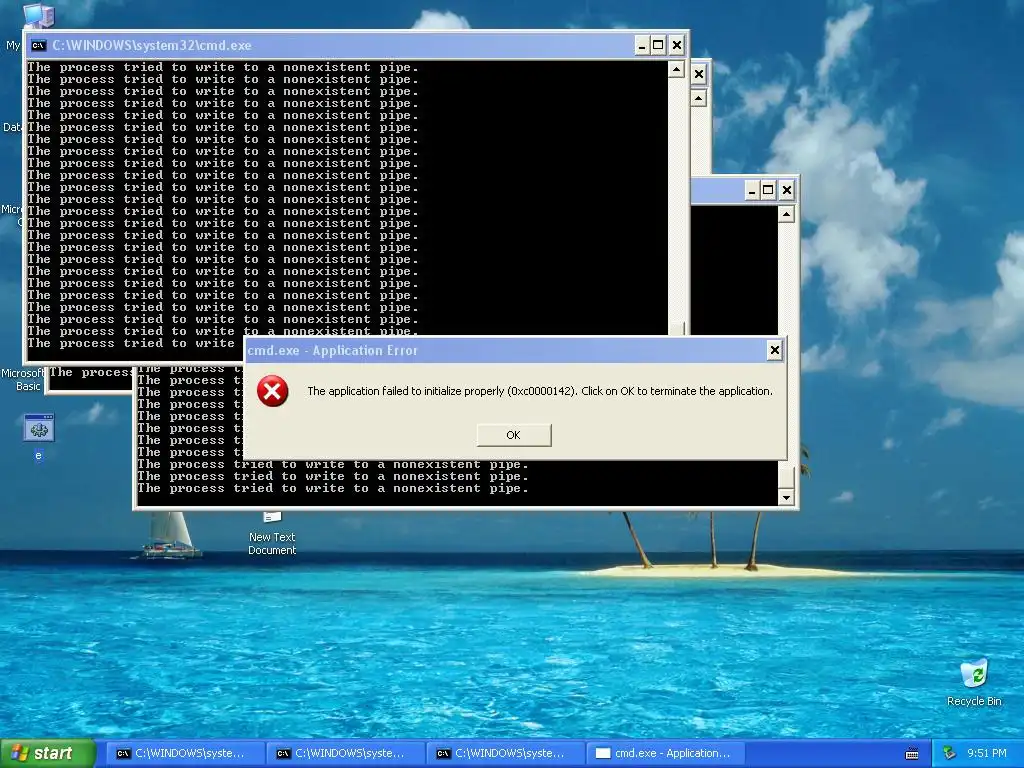
Task: Click the front cmd.exe title bar icon
Action: [x=39, y=46]
